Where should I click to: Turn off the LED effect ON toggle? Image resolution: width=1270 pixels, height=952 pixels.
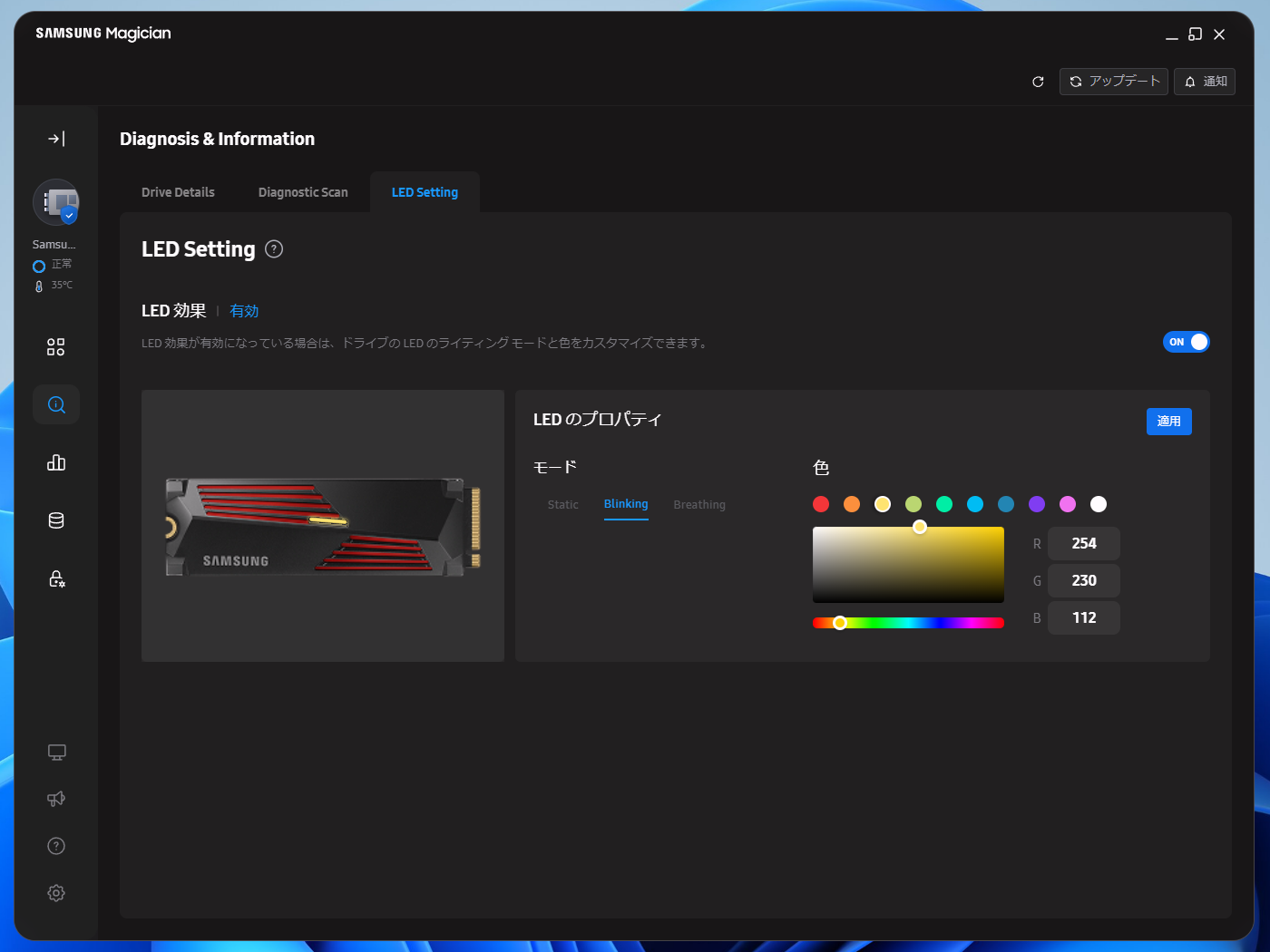click(1187, 342)
